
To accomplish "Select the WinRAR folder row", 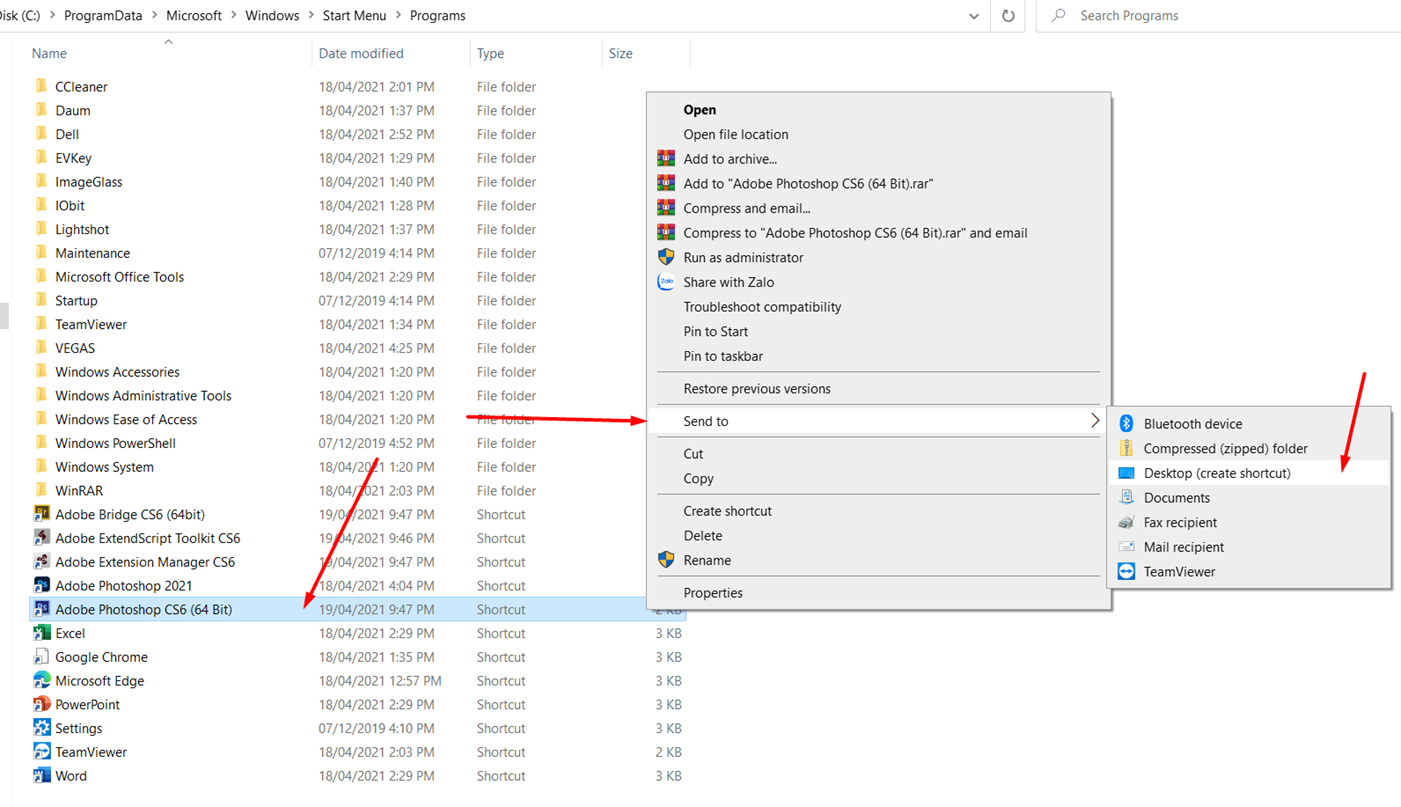I will click(358, 490).
